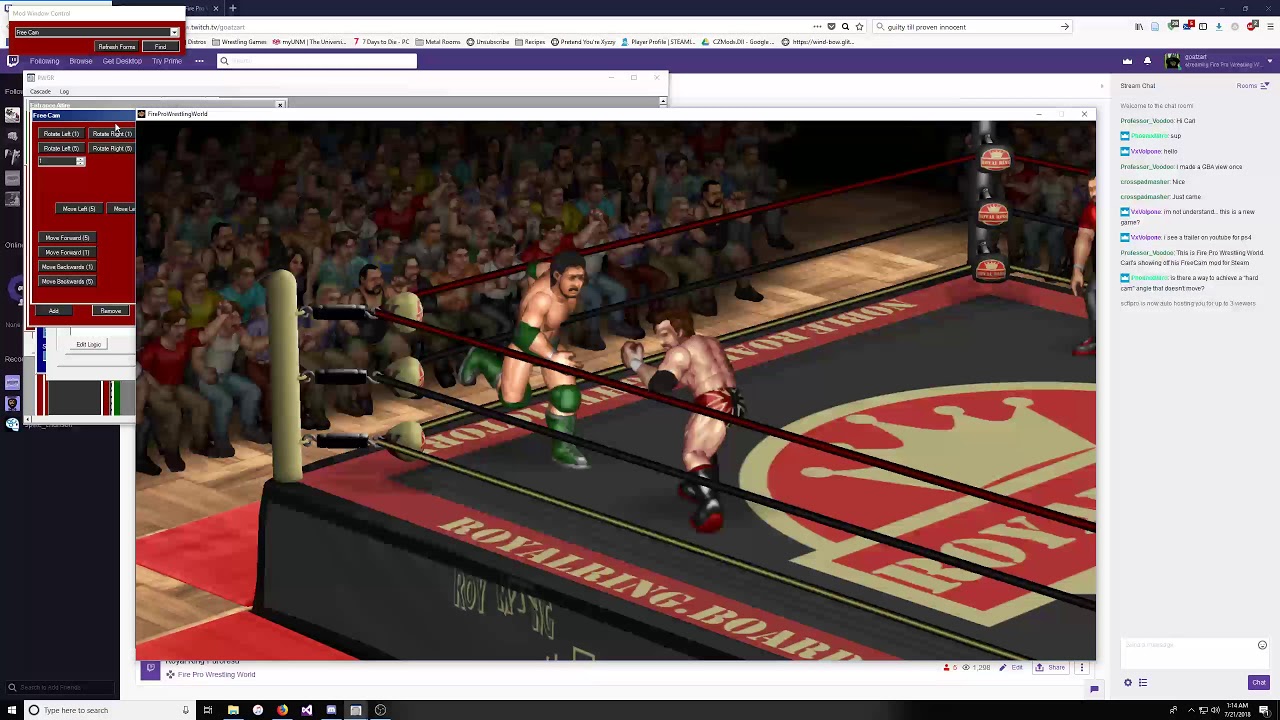
Task: Open Firefox downloads arrow icon
Action: [x=1218, y=27]
